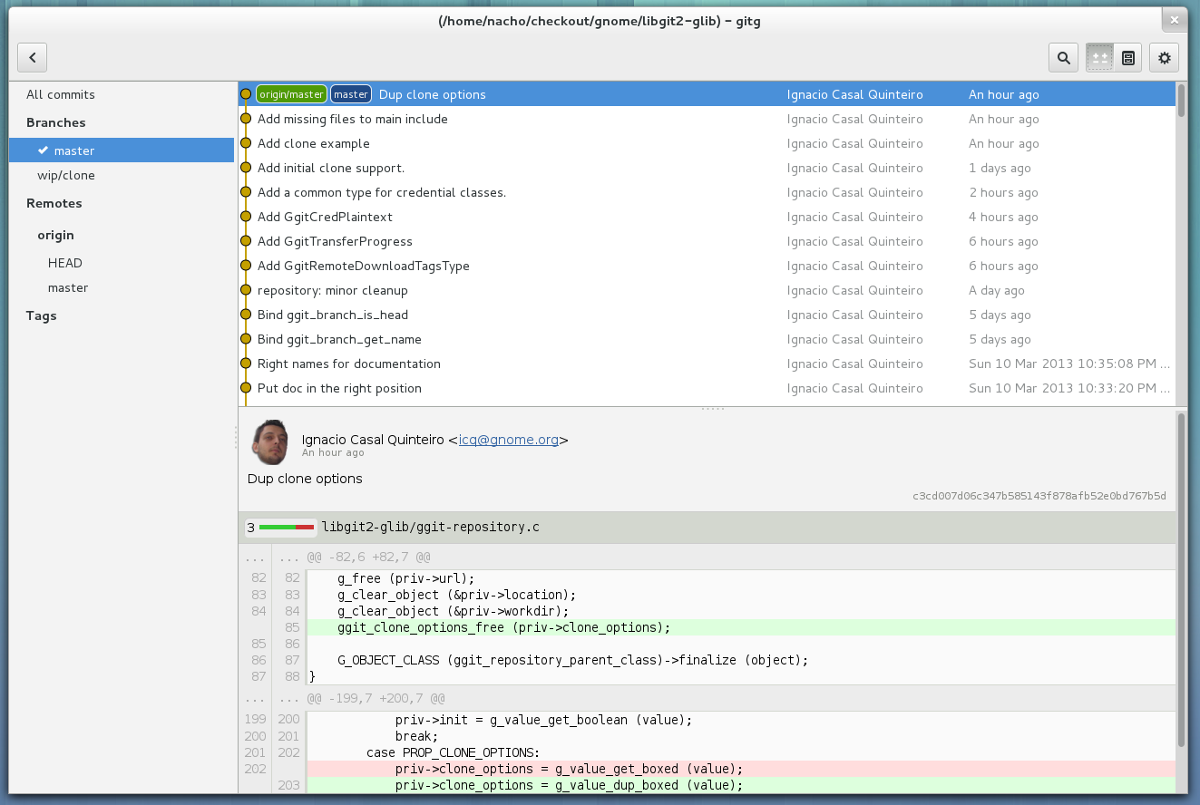Click the master branch badge on commit

[350, 94]
